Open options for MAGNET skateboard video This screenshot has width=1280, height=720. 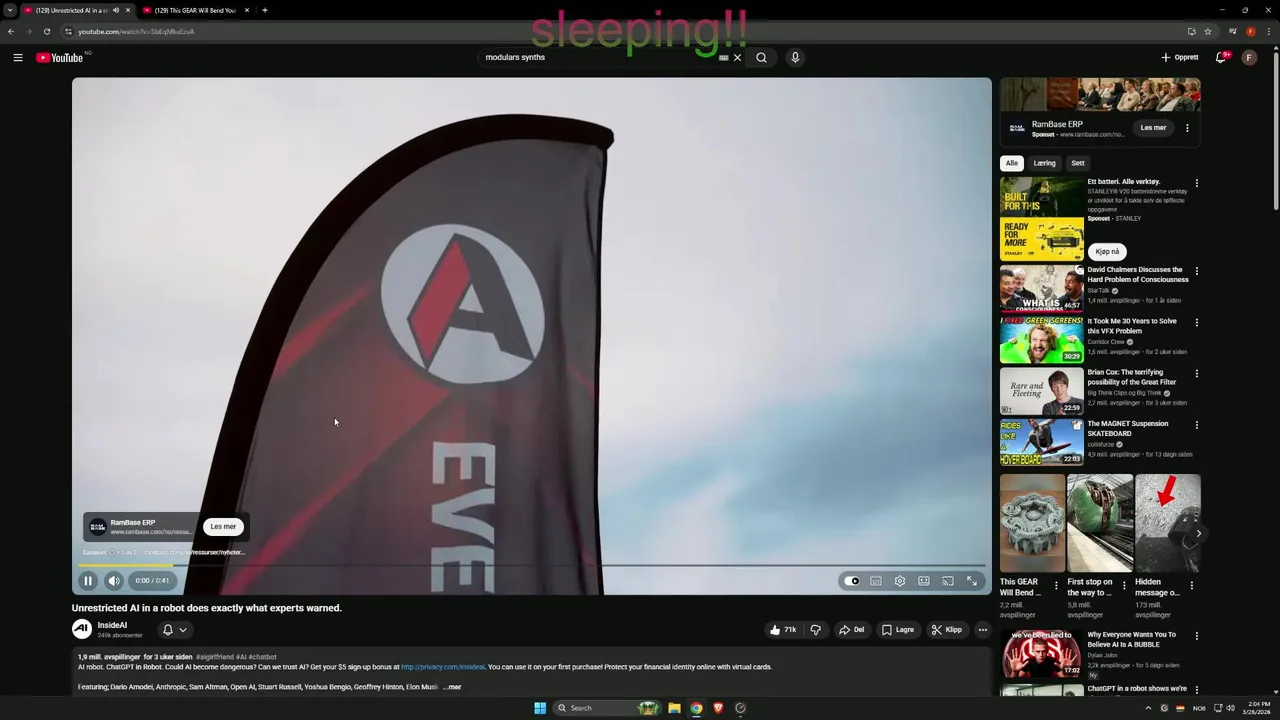[1196, 425]
